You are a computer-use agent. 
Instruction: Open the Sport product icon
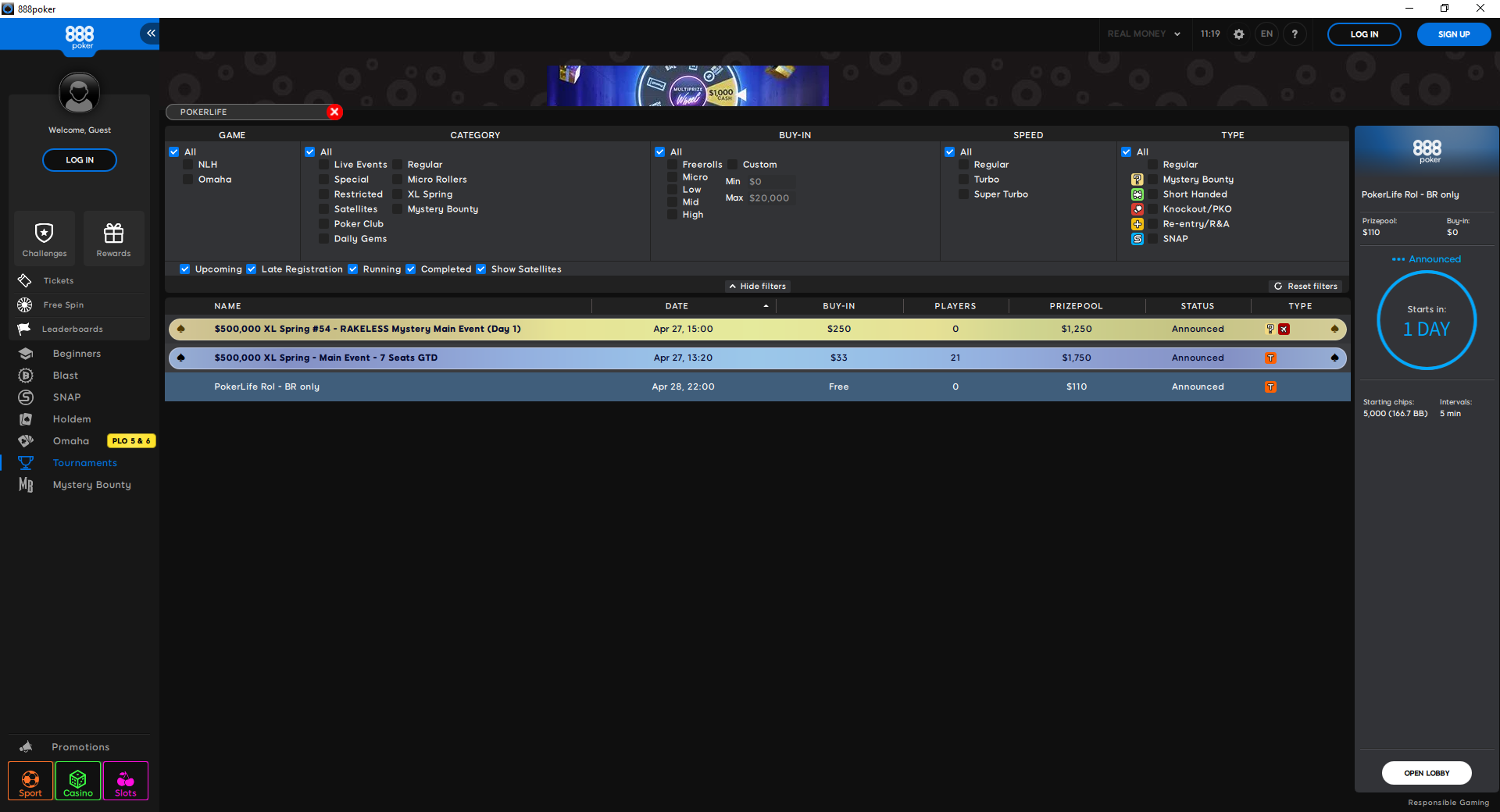[x=30, y=782]
